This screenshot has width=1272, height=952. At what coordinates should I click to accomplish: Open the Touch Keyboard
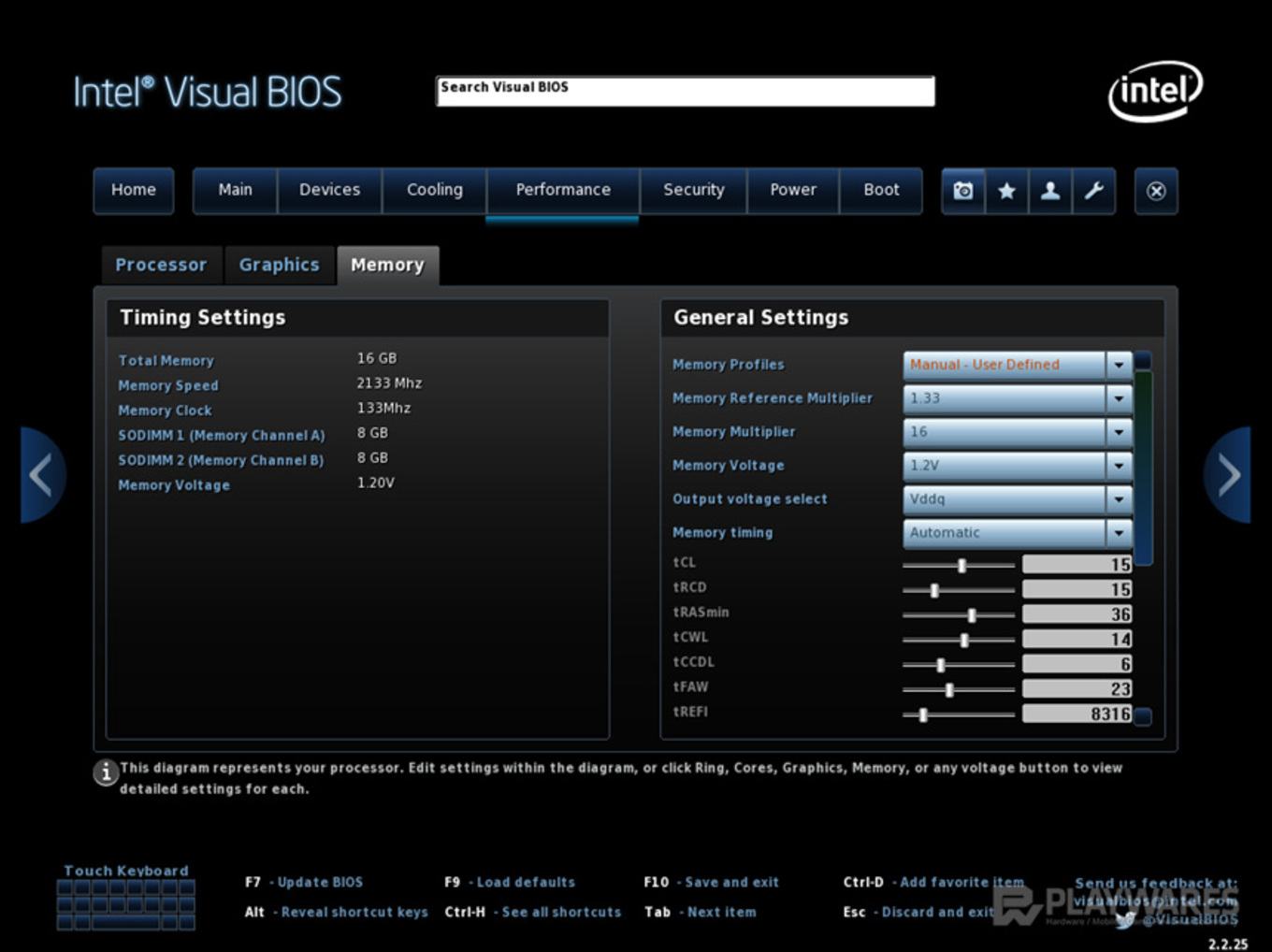pyautogui.click(x=126, y=898)
